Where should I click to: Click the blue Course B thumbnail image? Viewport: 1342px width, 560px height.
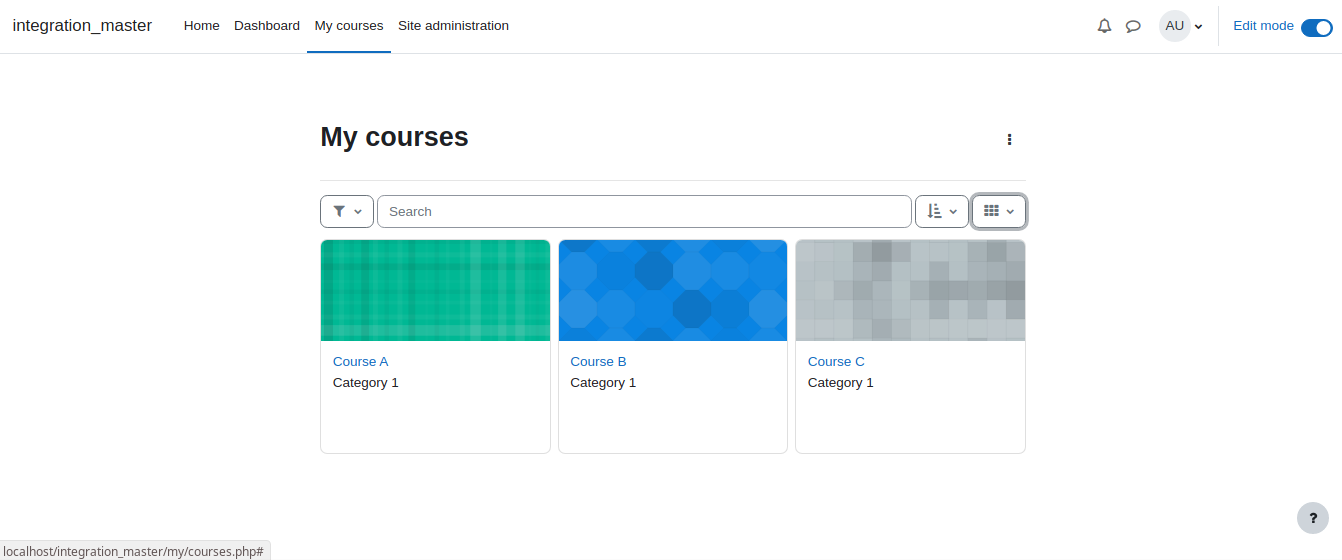673,291
